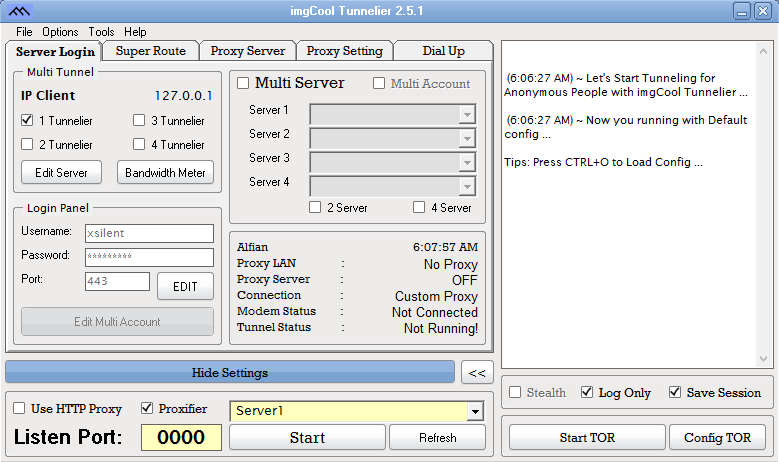This screenshot has width=779, height=462.
Task: Tick the Multi Account checkbox
Action: 379,83
